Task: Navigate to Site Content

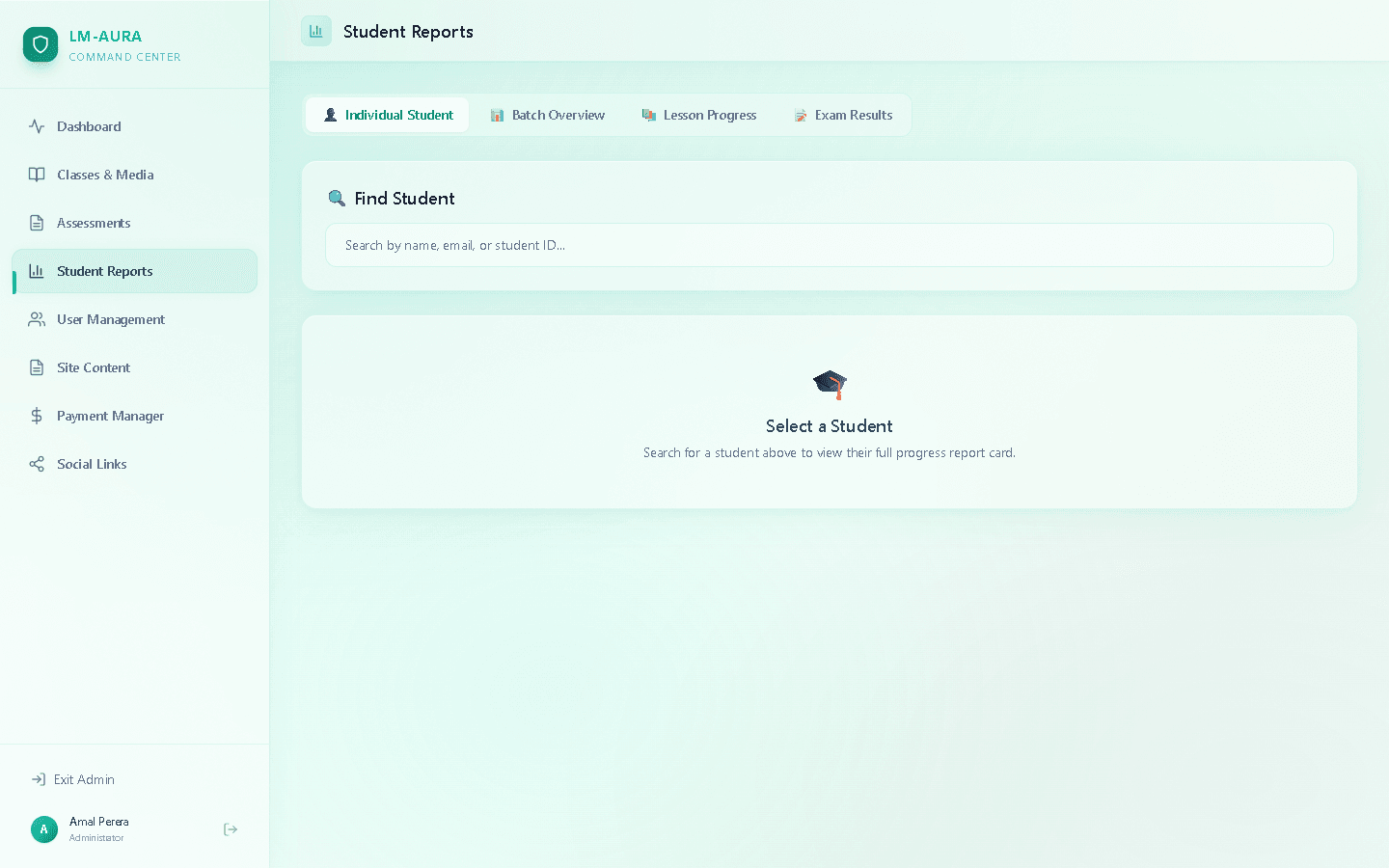Action: tap(134, 367)
